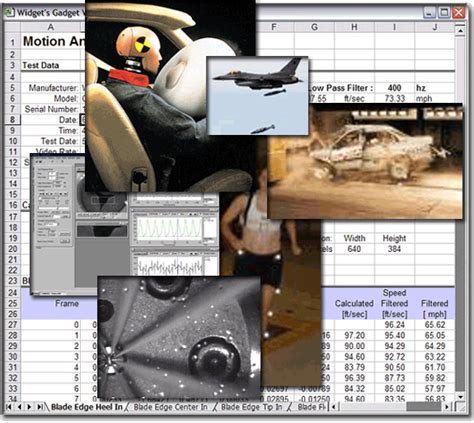Jump to the first sheet tab arrow
The height and width of the screenshot is (423, 474).
click(9, 407)
